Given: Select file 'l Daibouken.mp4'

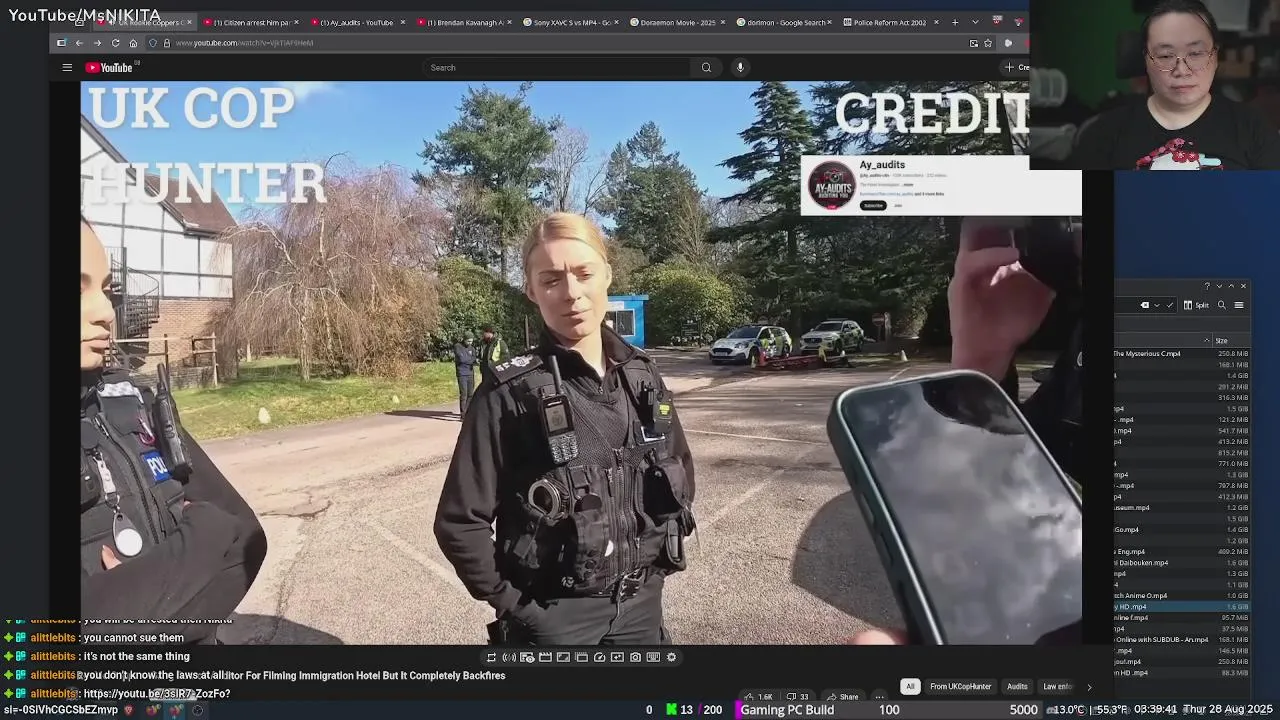Looking at the screenshot, I should point(1141,563).
